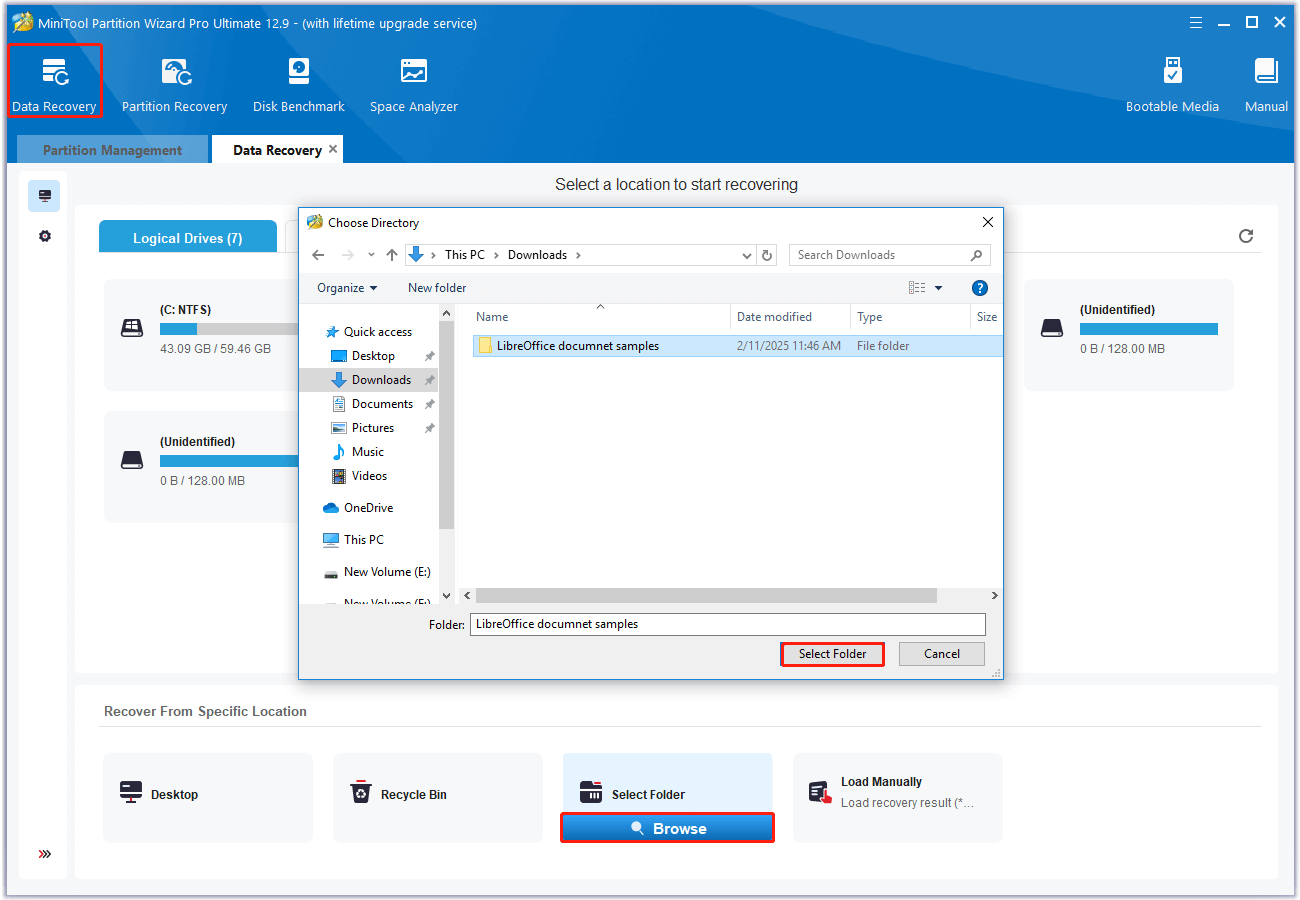Switch to Partition Management tab
1300x900 pixels.
[112, 150]
